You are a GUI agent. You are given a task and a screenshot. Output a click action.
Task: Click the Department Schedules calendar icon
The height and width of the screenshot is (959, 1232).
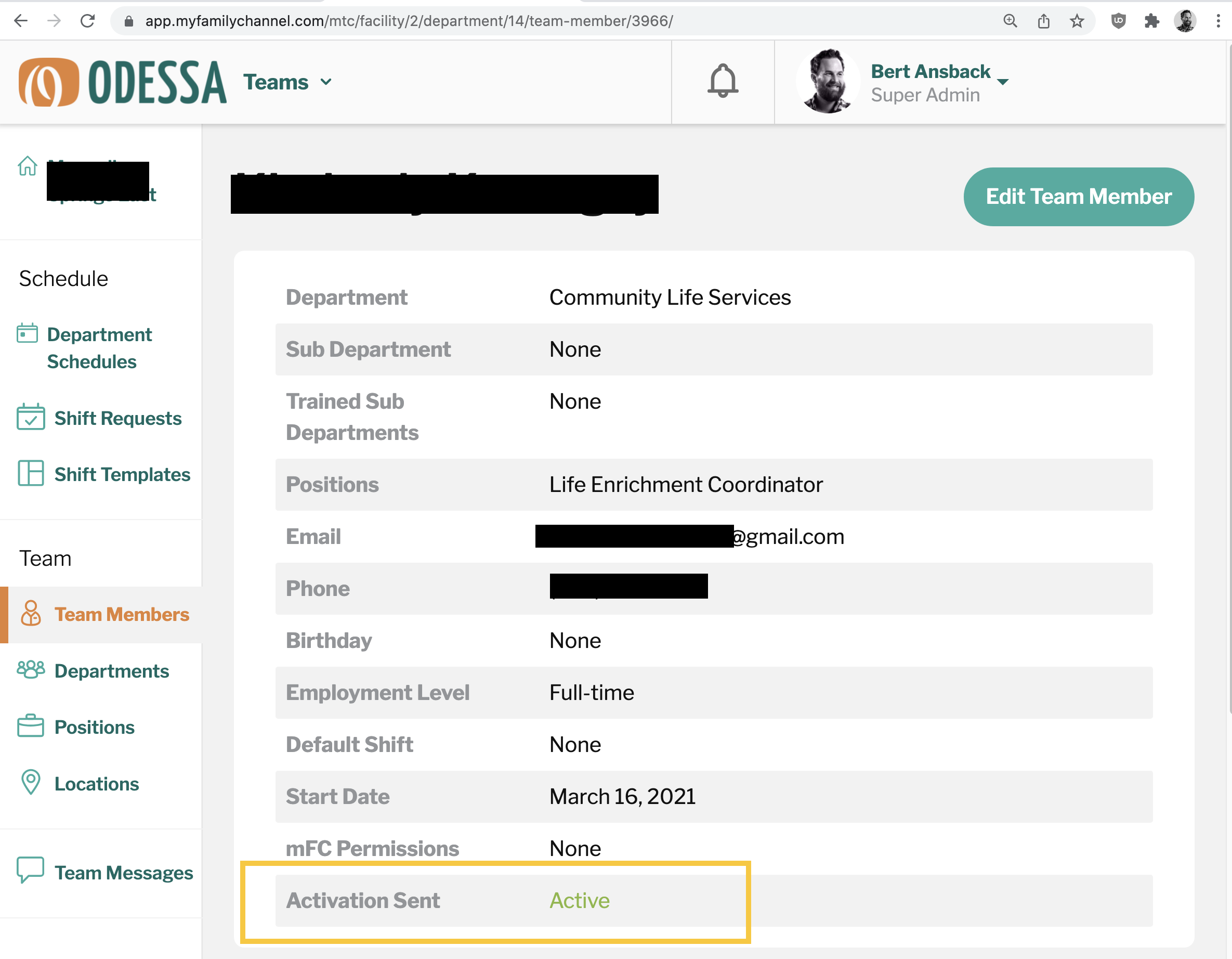click(27, 333)
